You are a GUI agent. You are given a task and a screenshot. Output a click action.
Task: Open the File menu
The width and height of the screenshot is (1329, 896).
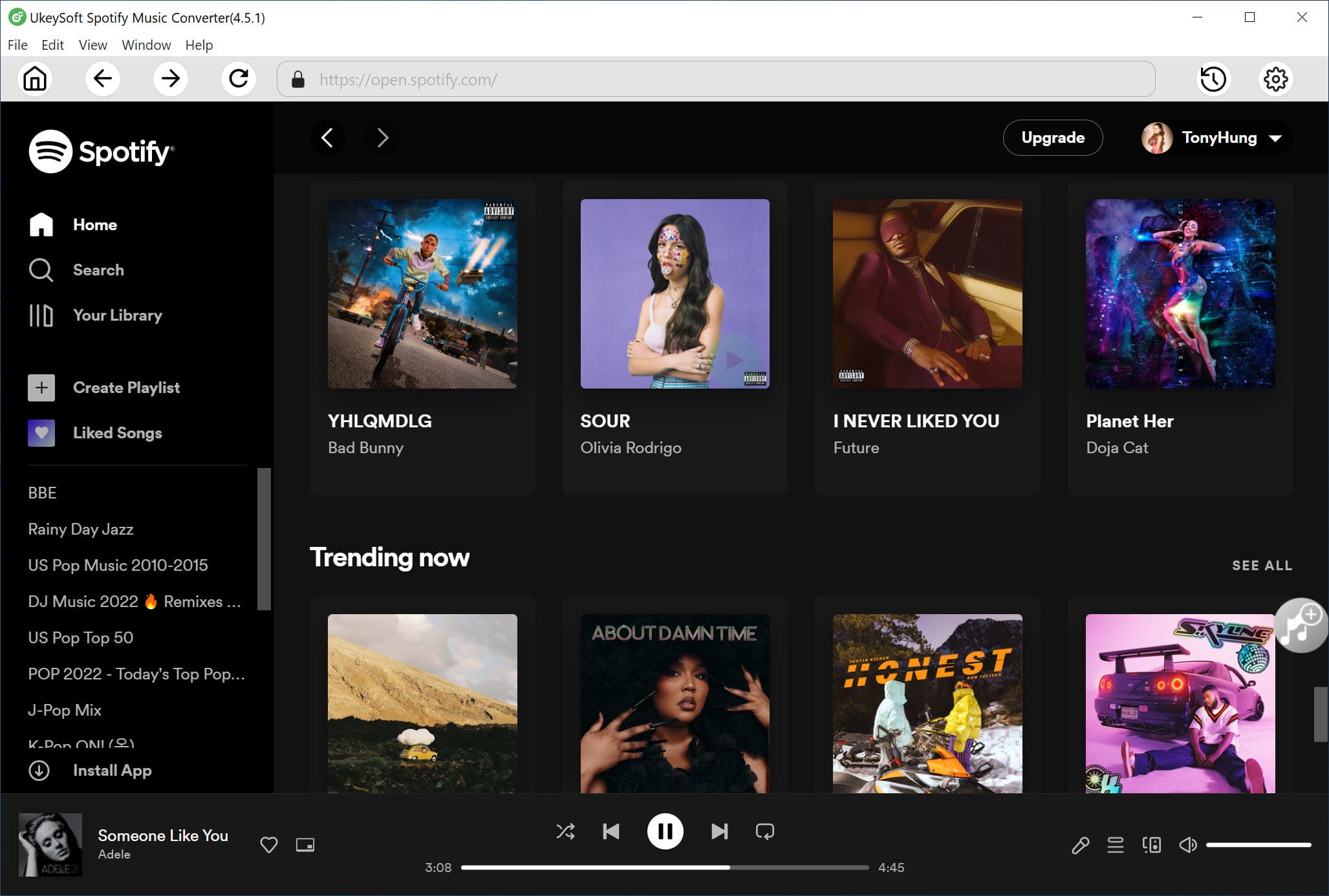[x=17, y=45]
